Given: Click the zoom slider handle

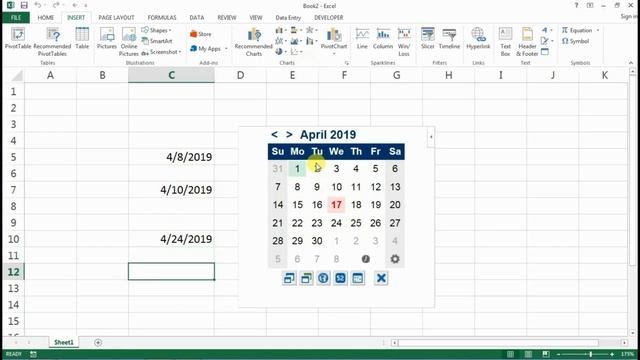Looking at the screenshot, I should pyautogui.click(x=591, y=354).
